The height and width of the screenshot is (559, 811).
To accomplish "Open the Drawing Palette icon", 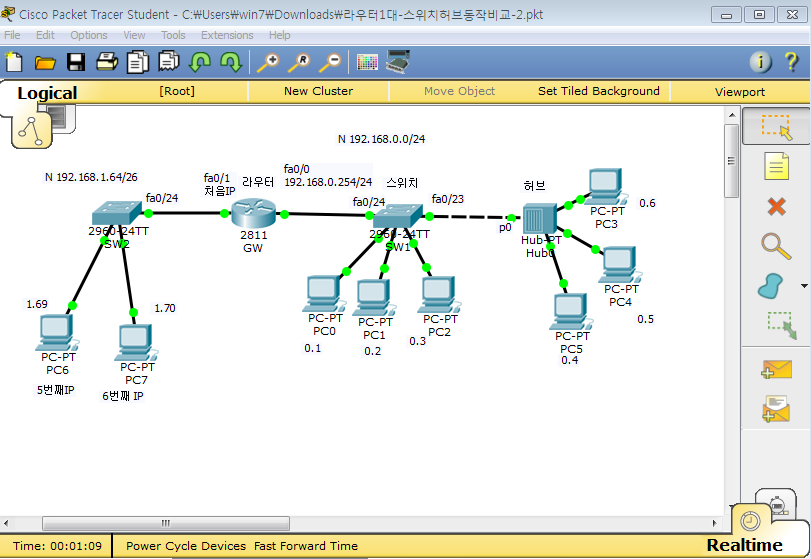I will pyautogui.click(x=367, y=63).
